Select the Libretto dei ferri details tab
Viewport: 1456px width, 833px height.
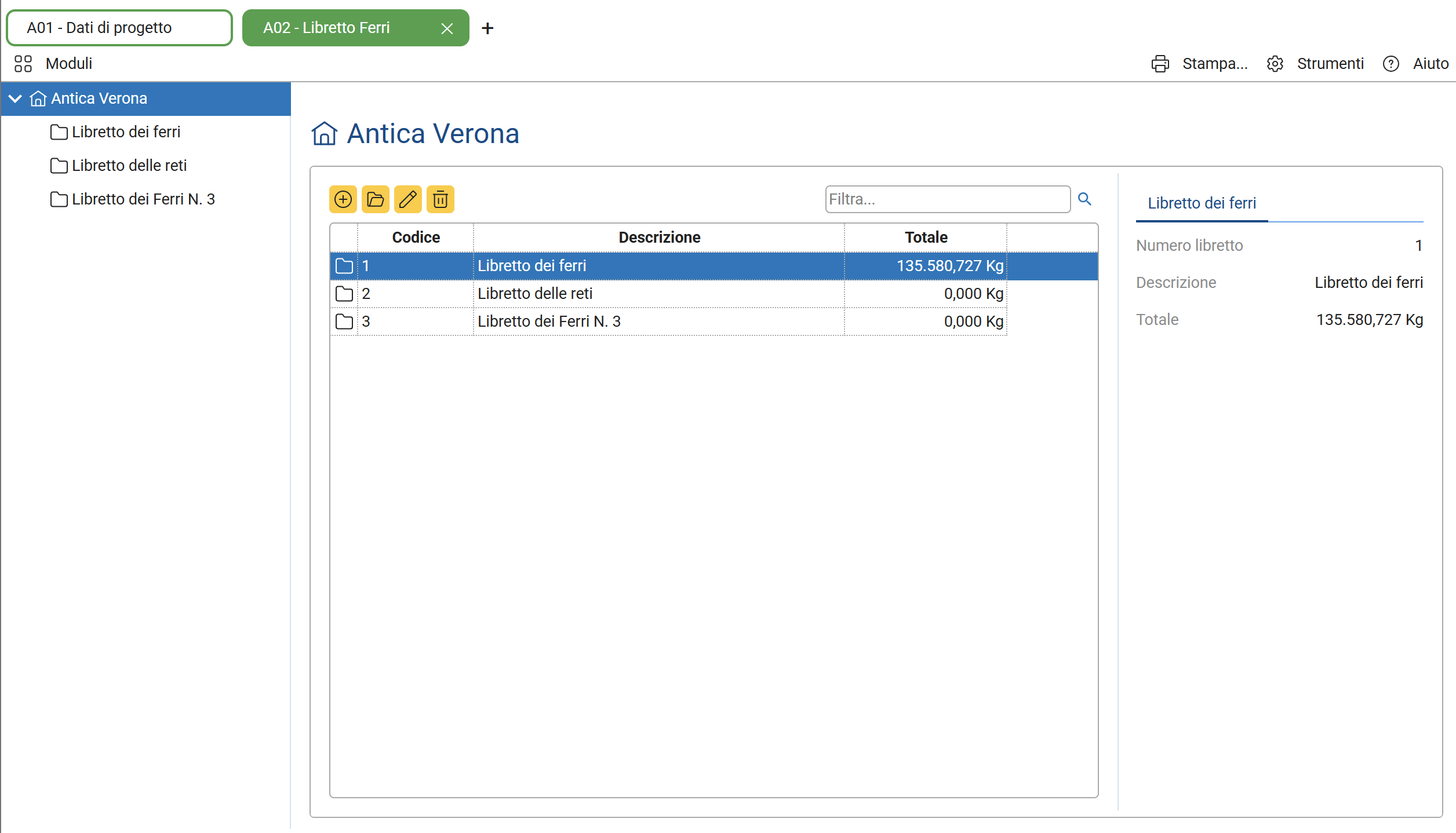1202,203
